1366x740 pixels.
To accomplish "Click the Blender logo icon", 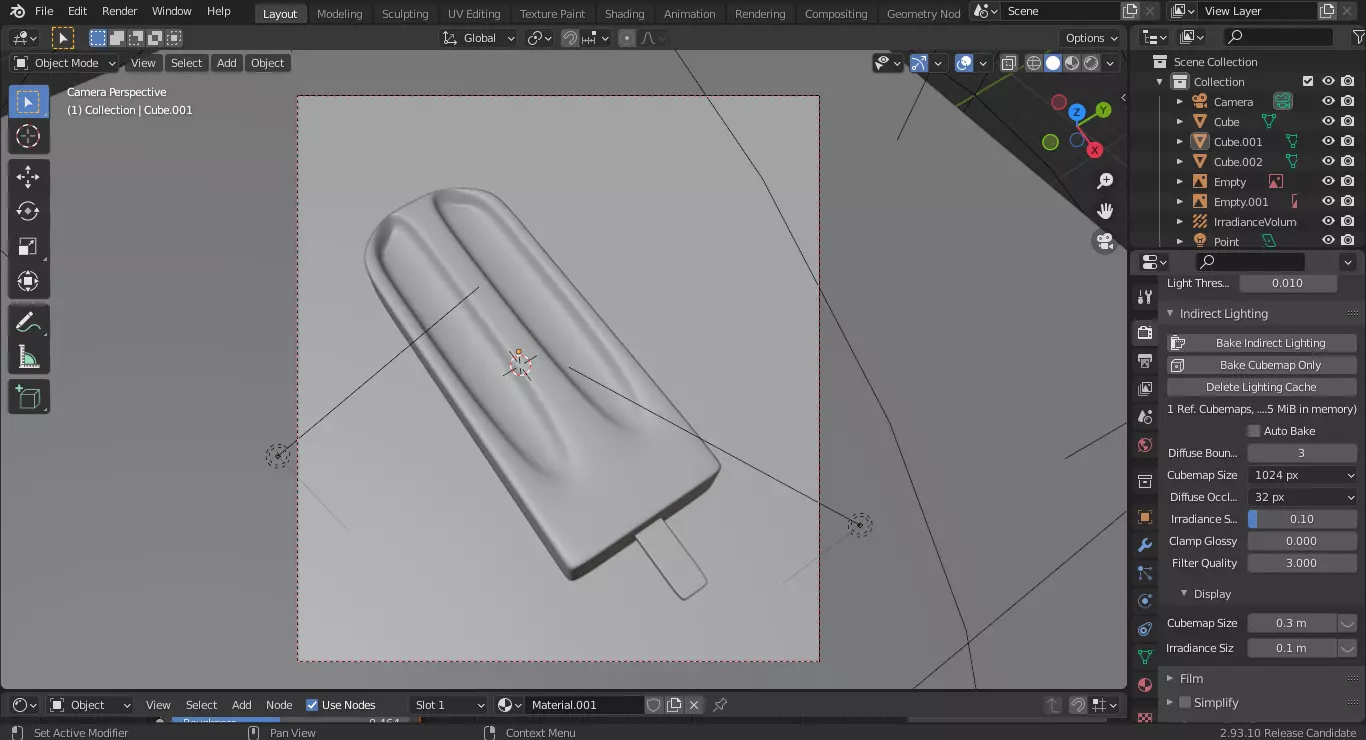I will pos(18,11).
